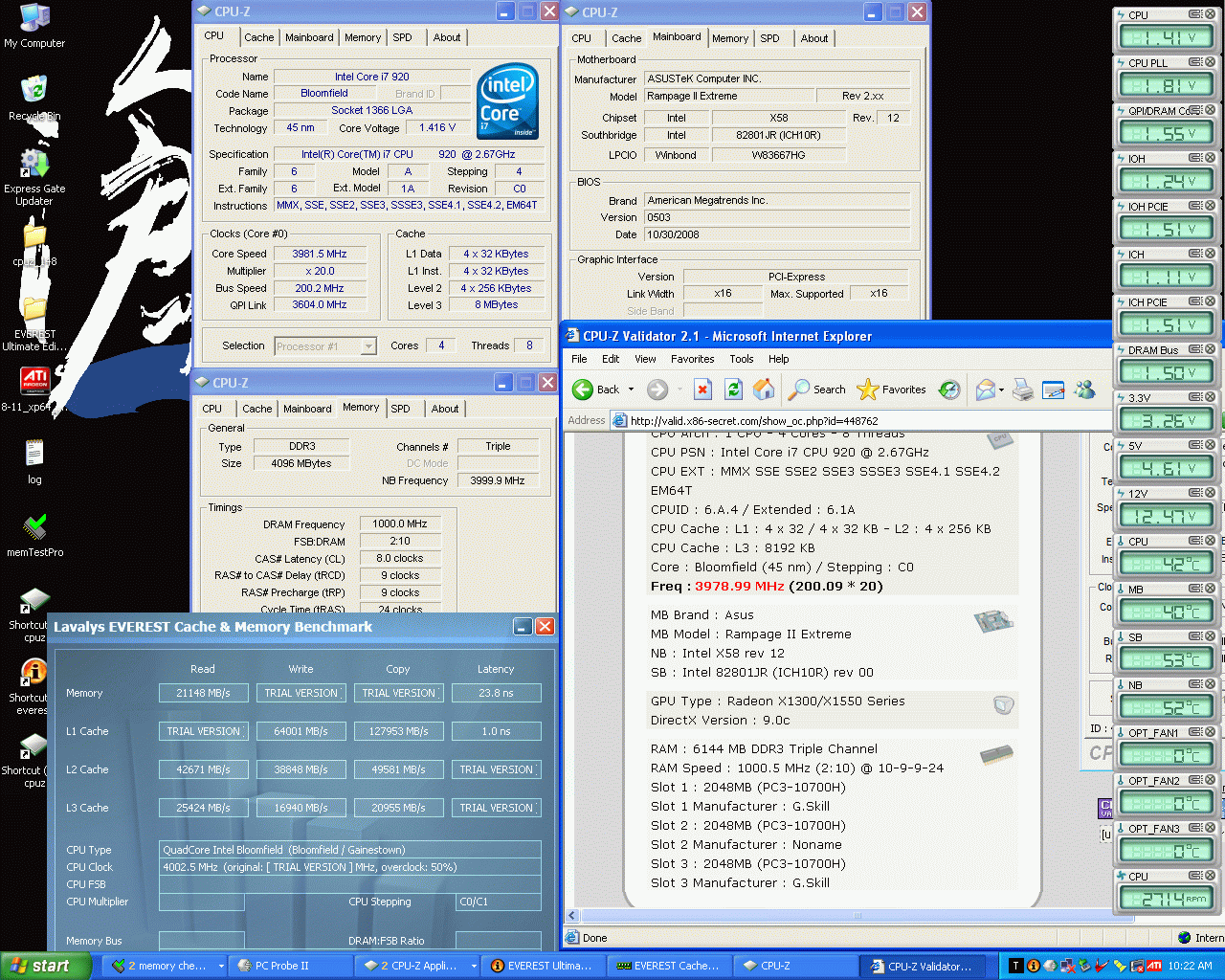Open the log text file icon

point(34,461)
